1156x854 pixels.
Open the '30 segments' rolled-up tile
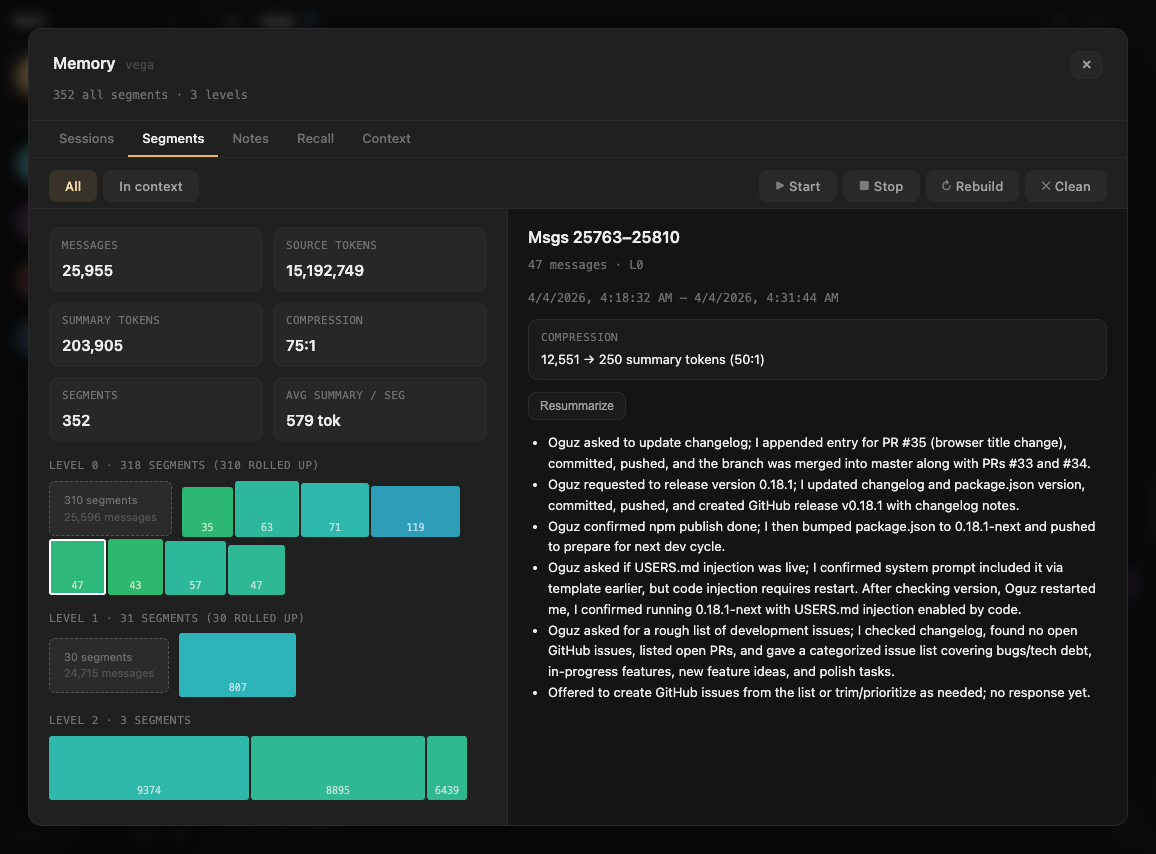108,665
